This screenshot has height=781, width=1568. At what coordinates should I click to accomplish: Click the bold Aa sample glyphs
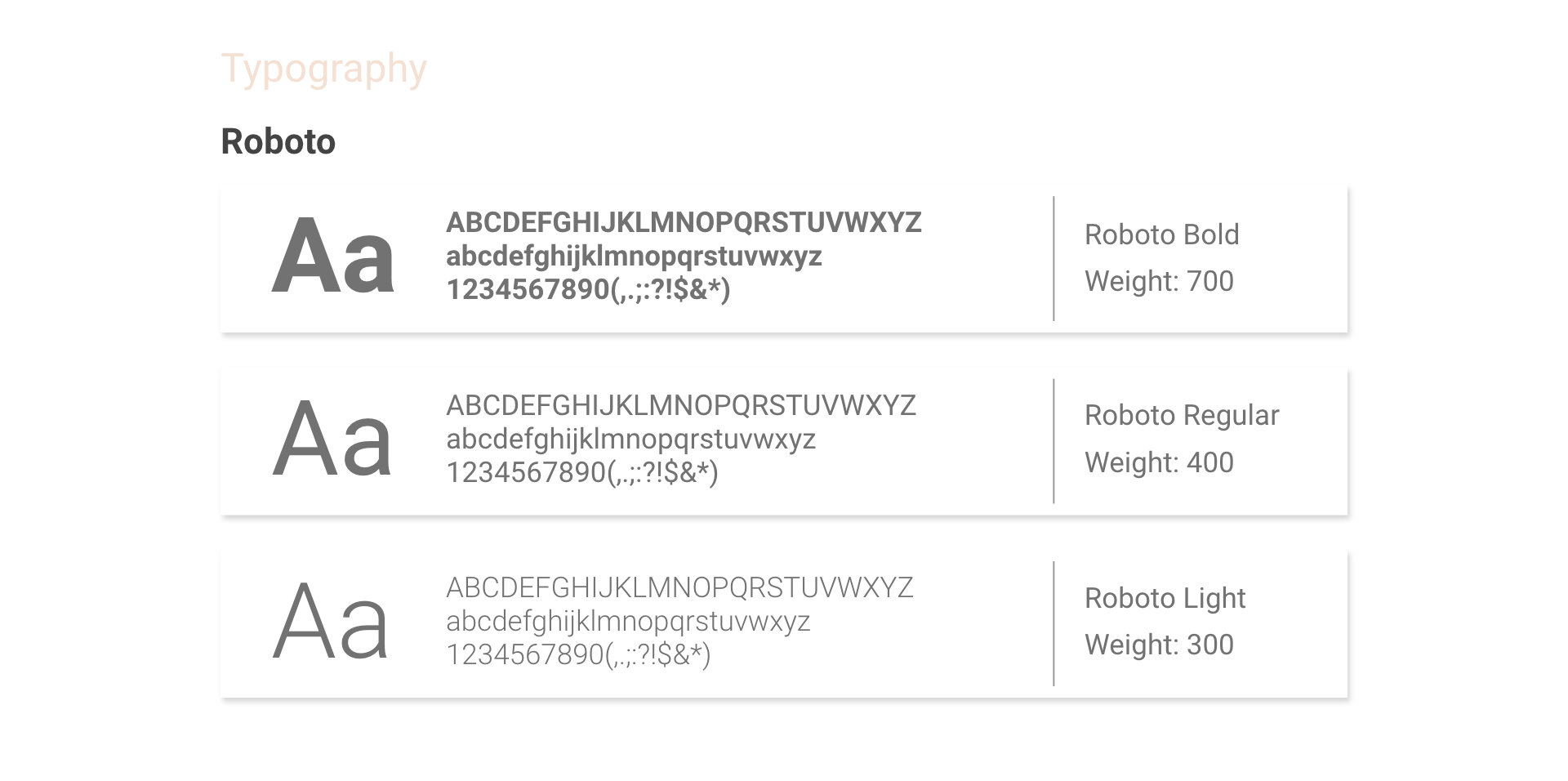(x=332, y=257)
